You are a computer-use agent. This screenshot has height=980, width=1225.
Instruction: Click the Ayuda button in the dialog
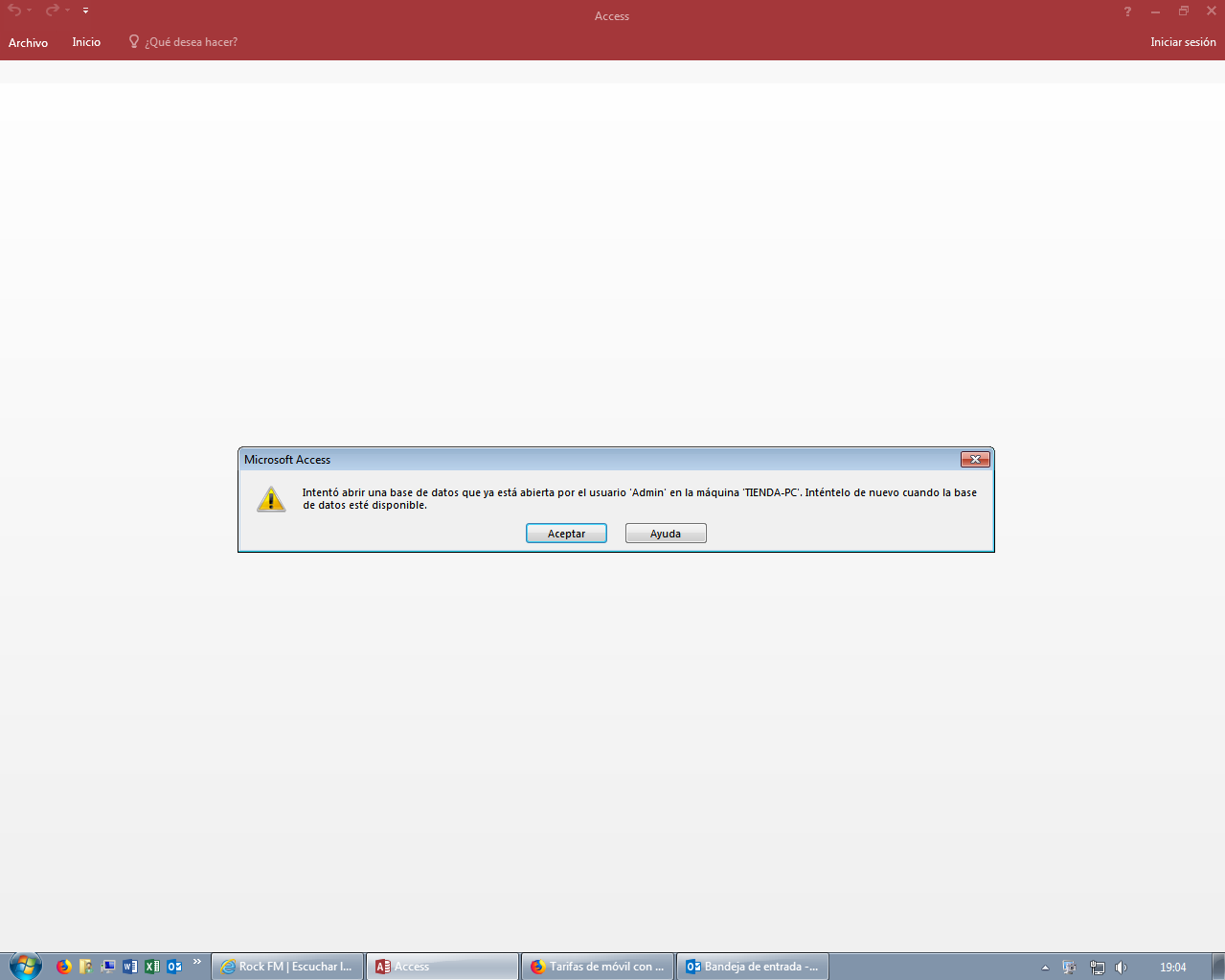(x=666, y=534)
